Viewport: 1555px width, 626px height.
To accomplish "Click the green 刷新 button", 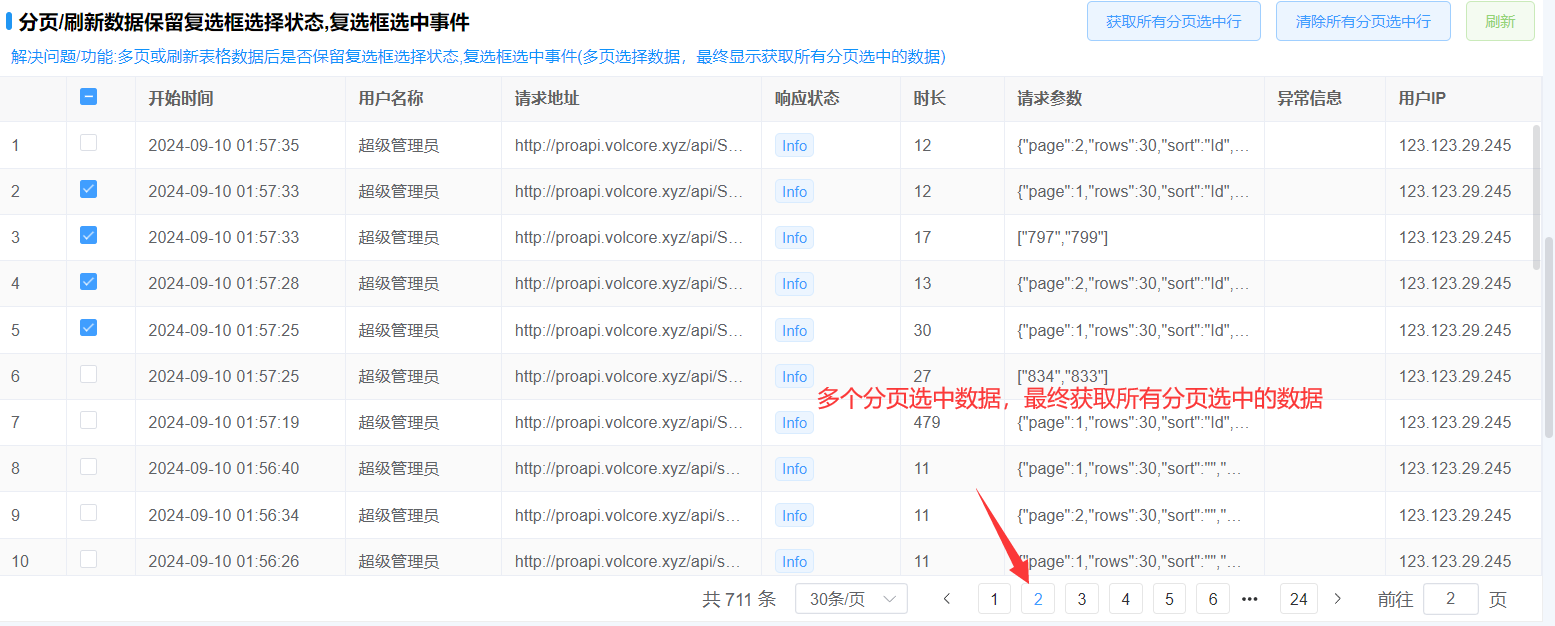I will tap(1500, 21).
